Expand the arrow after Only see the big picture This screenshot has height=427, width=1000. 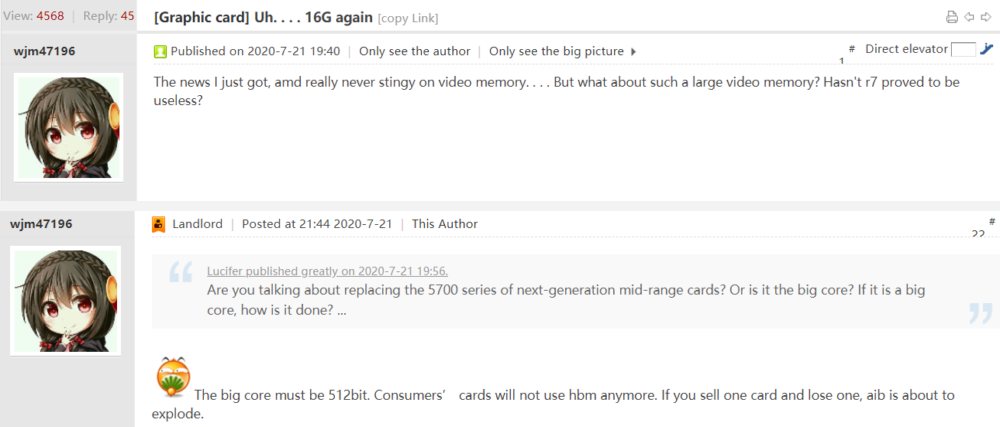click(633, 52)
